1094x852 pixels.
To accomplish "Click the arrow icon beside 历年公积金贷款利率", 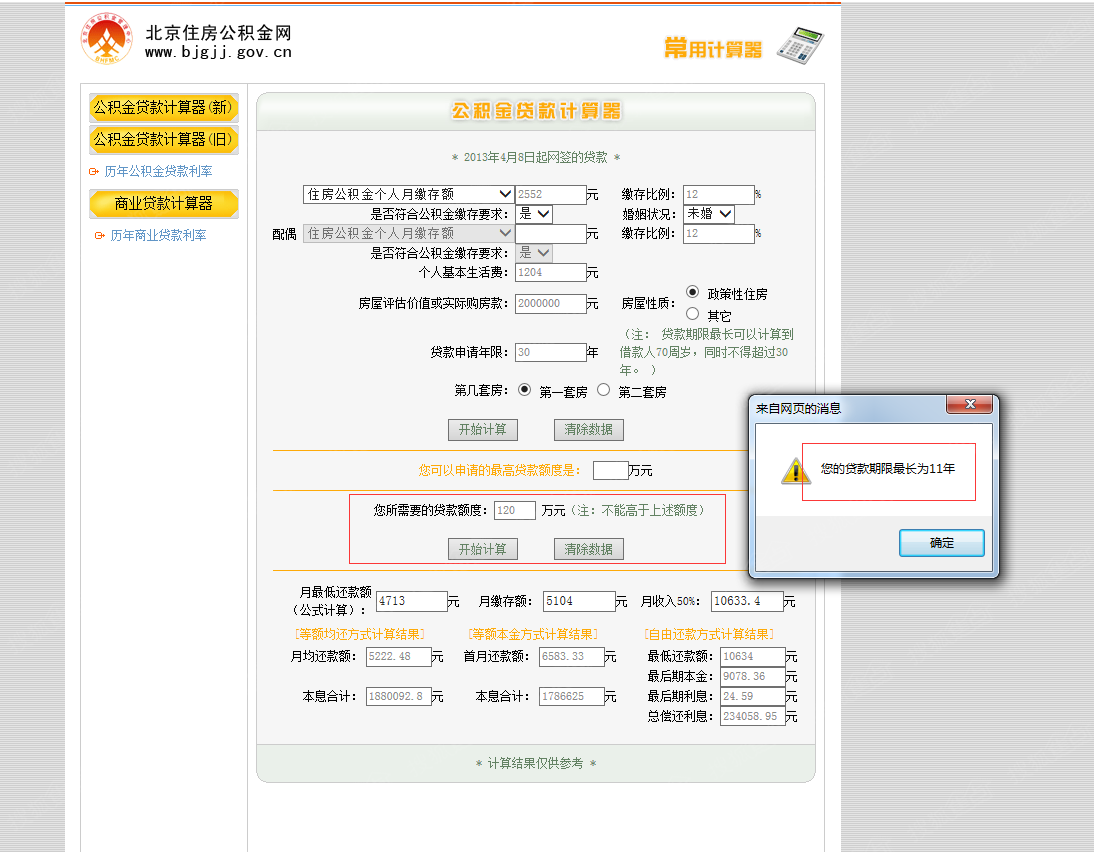I will click(x=94, y=172).
